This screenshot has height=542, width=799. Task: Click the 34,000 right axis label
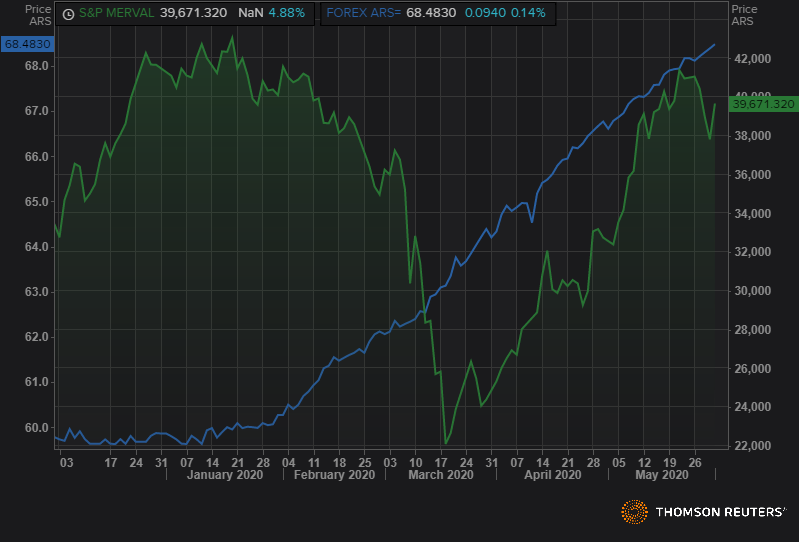pos(752,214)
